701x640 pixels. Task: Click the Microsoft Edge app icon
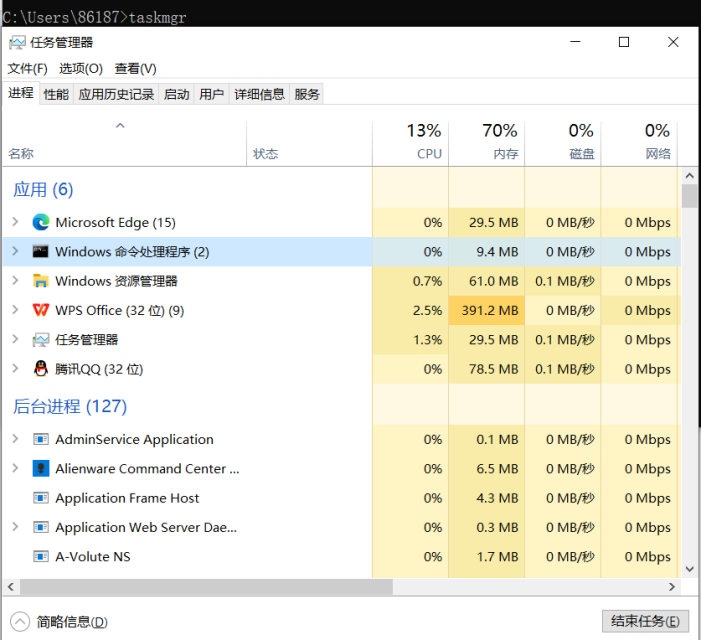tap(41, 222)
